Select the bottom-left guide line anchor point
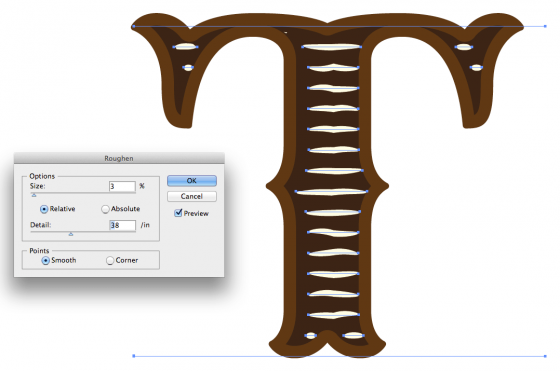 tap(134, 356)
